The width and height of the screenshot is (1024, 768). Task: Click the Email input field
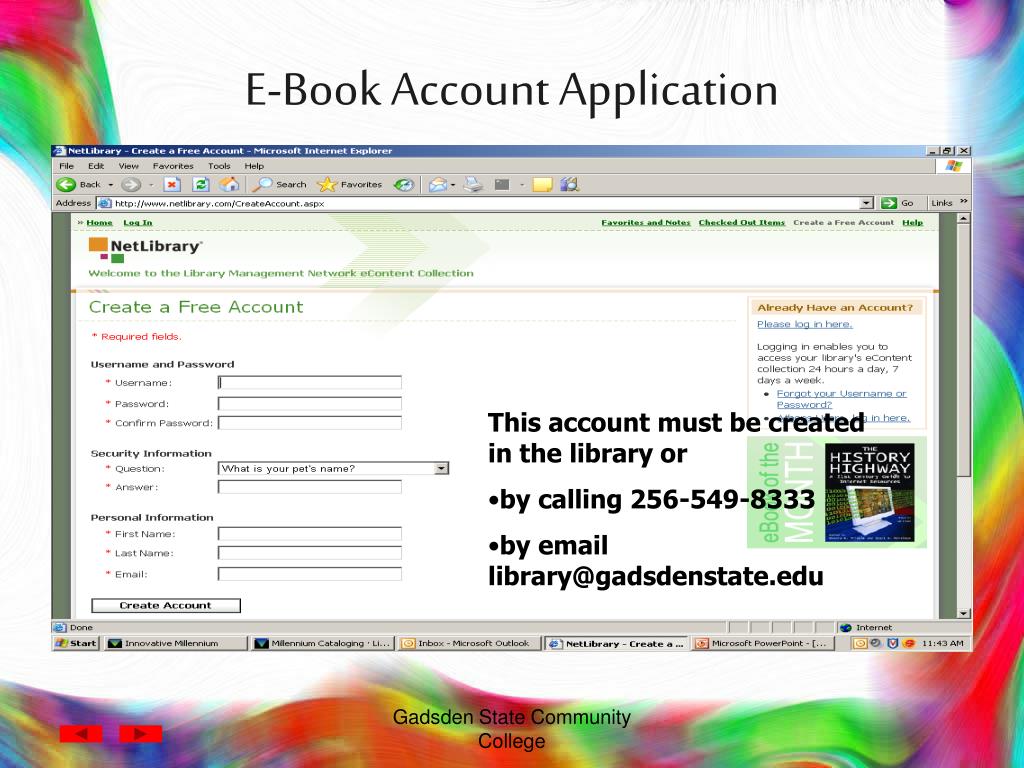coord(310,574)
